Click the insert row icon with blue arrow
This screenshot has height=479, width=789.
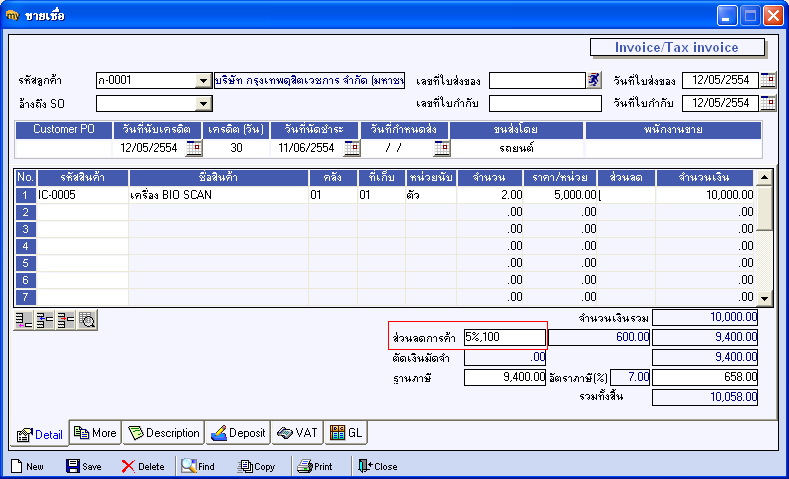click(x=45, y=320)
